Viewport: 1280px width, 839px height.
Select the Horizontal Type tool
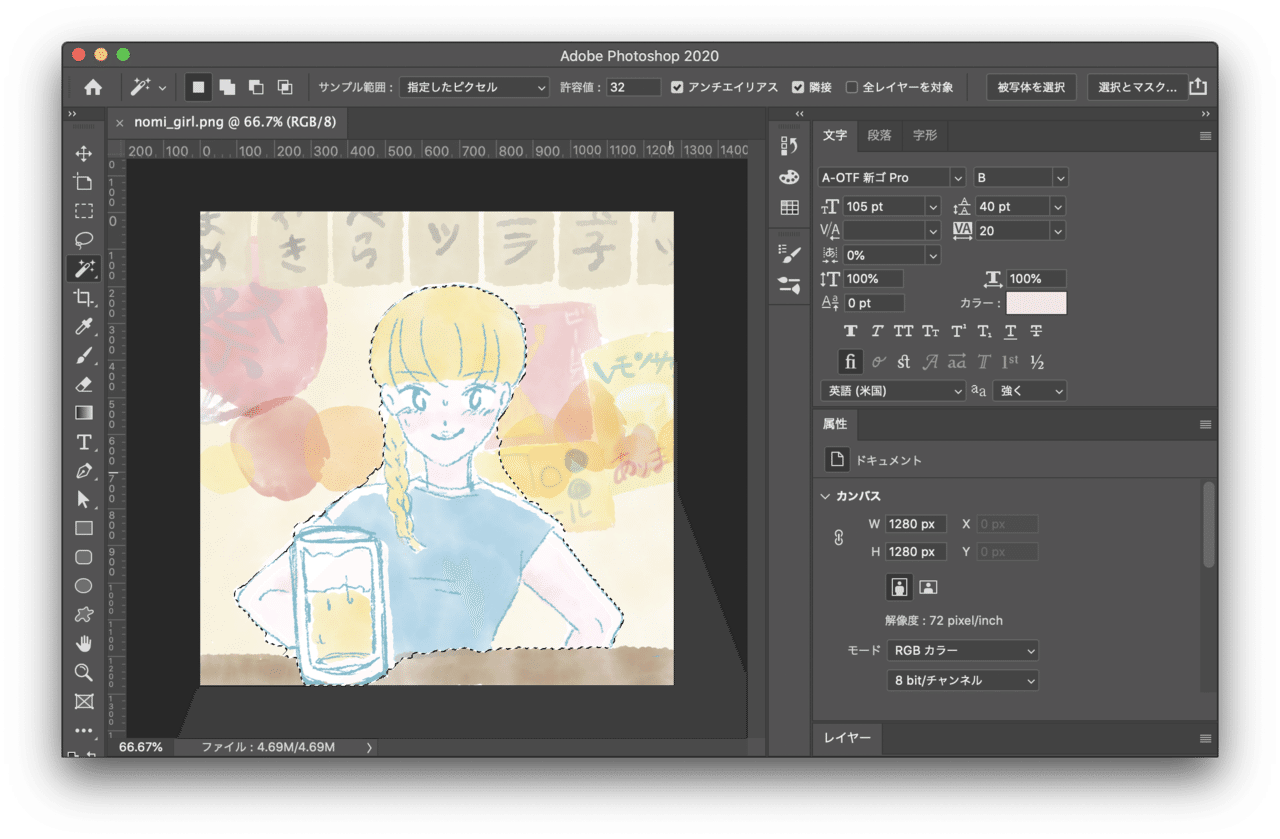(84, 441)
